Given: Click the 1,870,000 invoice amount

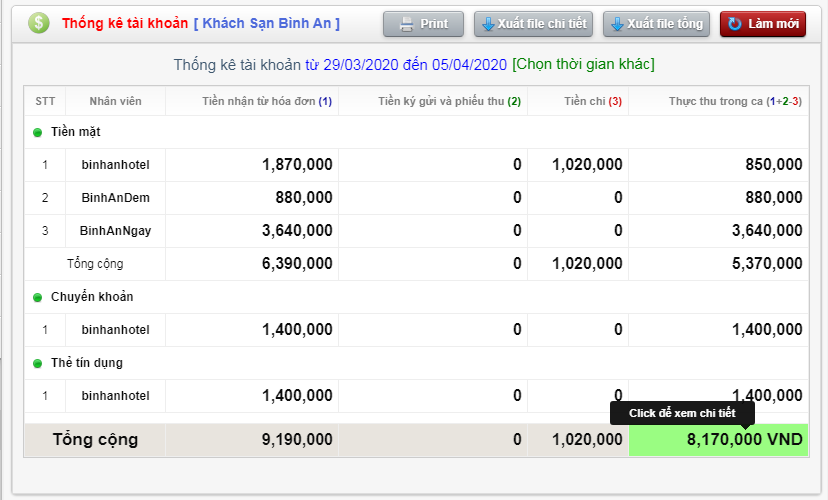Looking at the screenshot, I should coord(297,165).
